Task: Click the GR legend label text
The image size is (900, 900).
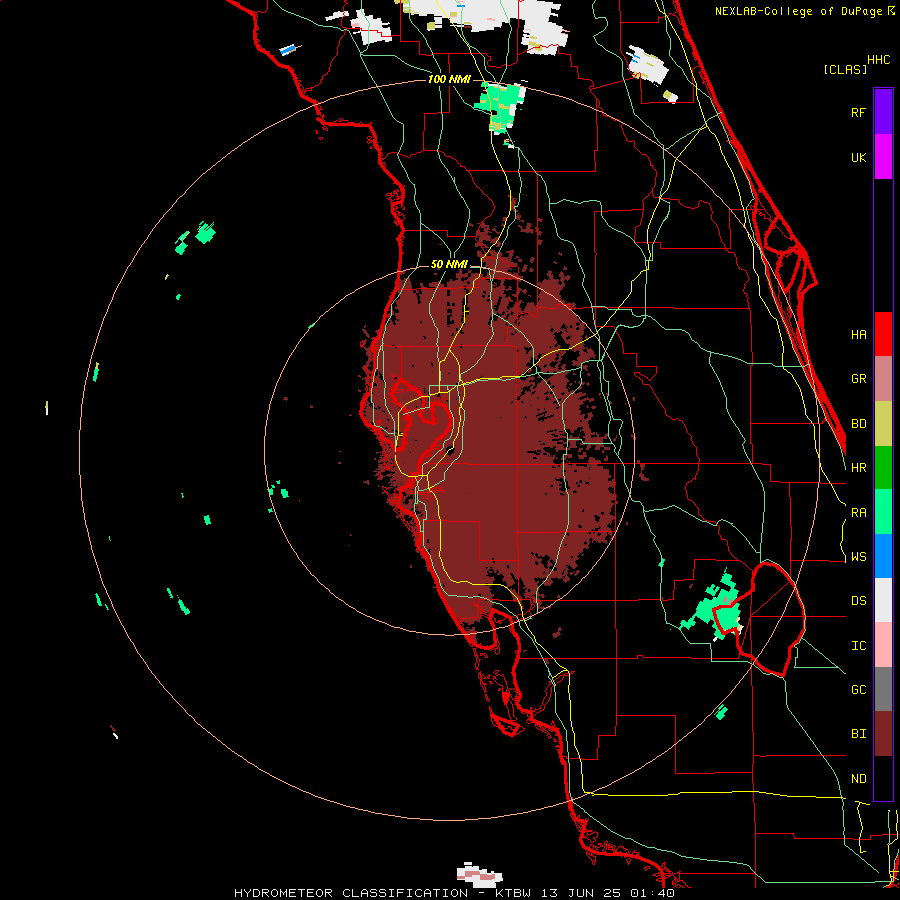Action: tap(858, 379)
